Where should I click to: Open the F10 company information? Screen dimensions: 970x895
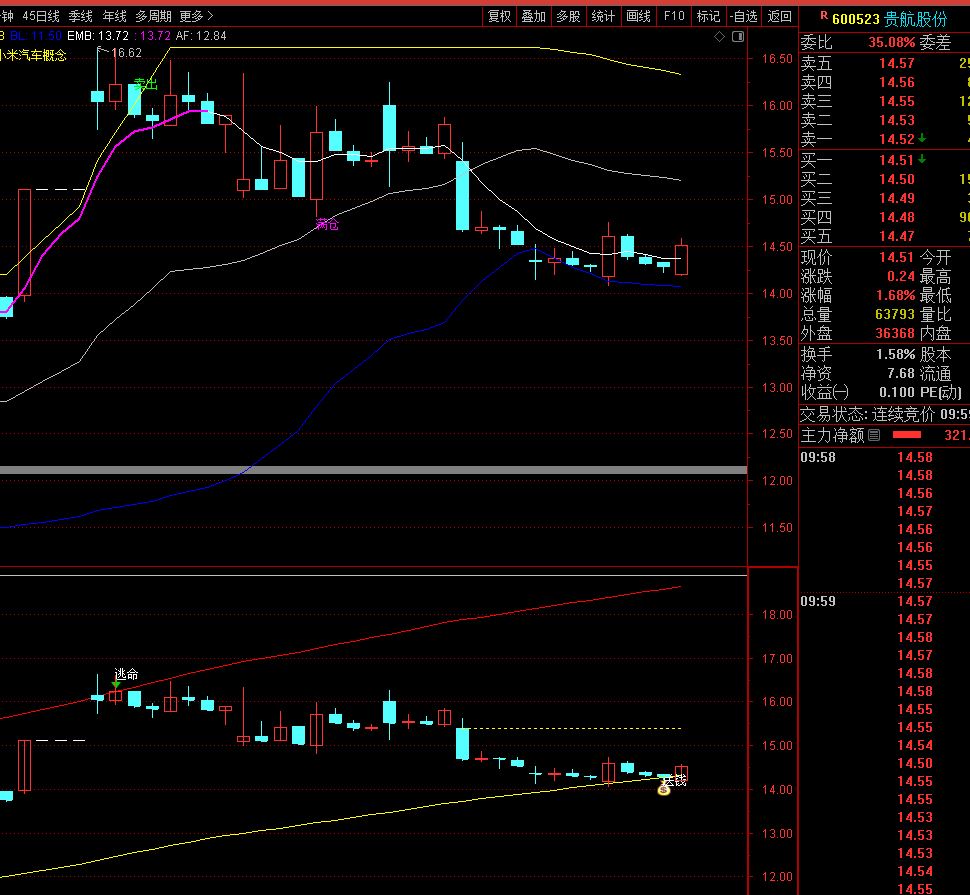(x=674, y=17)
